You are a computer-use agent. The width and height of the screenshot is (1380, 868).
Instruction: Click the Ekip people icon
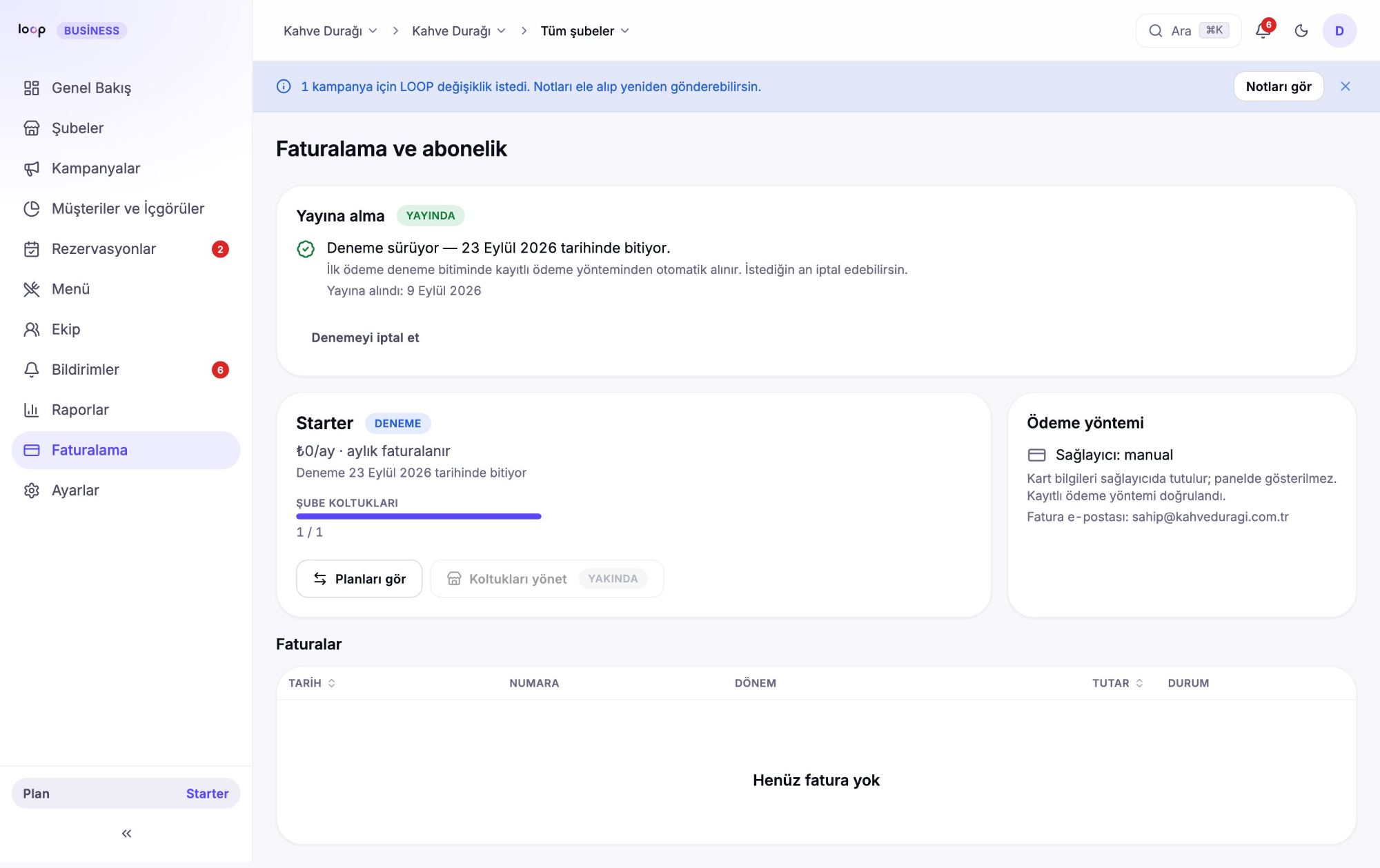tap(32, 329)
